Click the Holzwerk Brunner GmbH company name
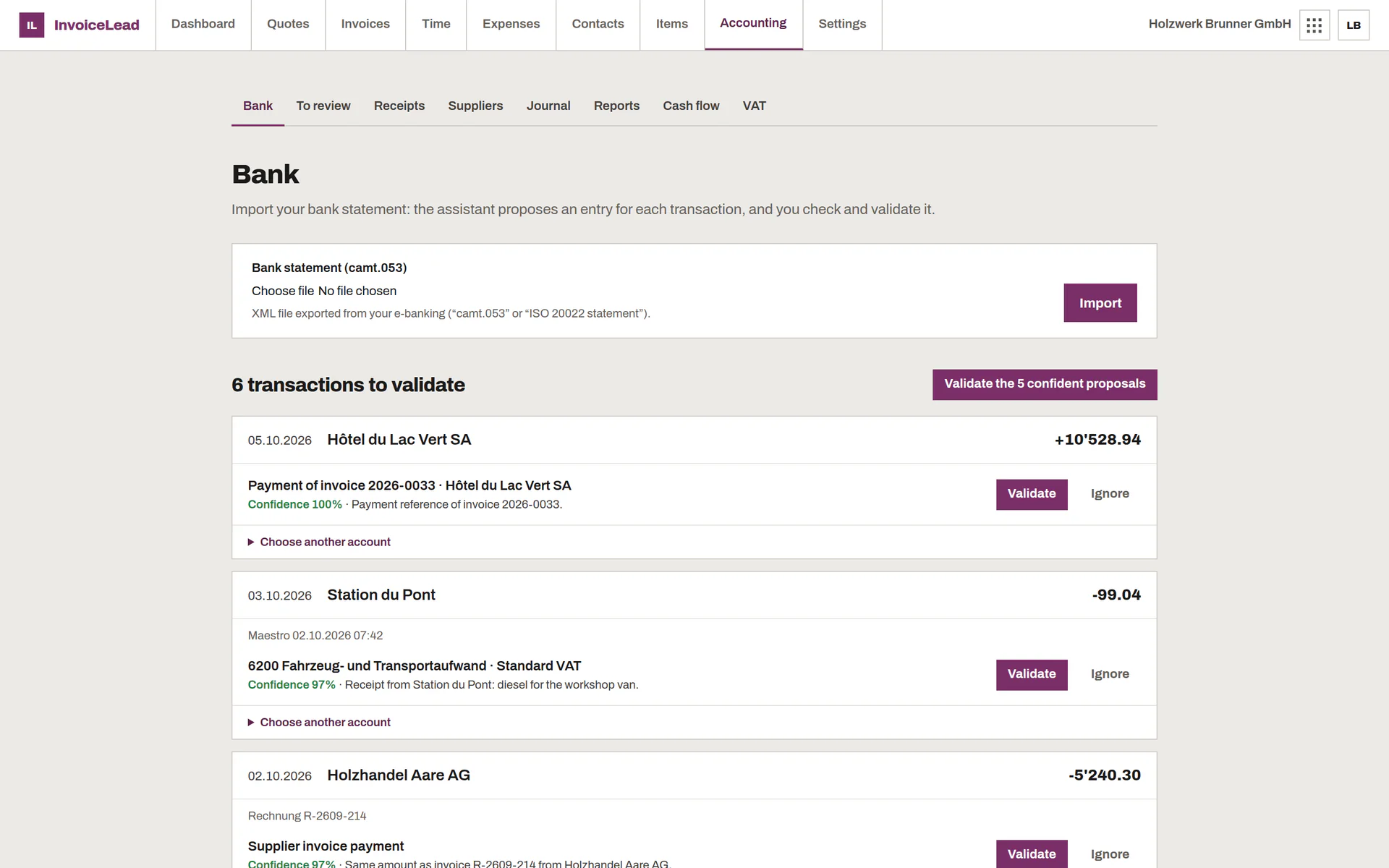 tap(1220, 24)
